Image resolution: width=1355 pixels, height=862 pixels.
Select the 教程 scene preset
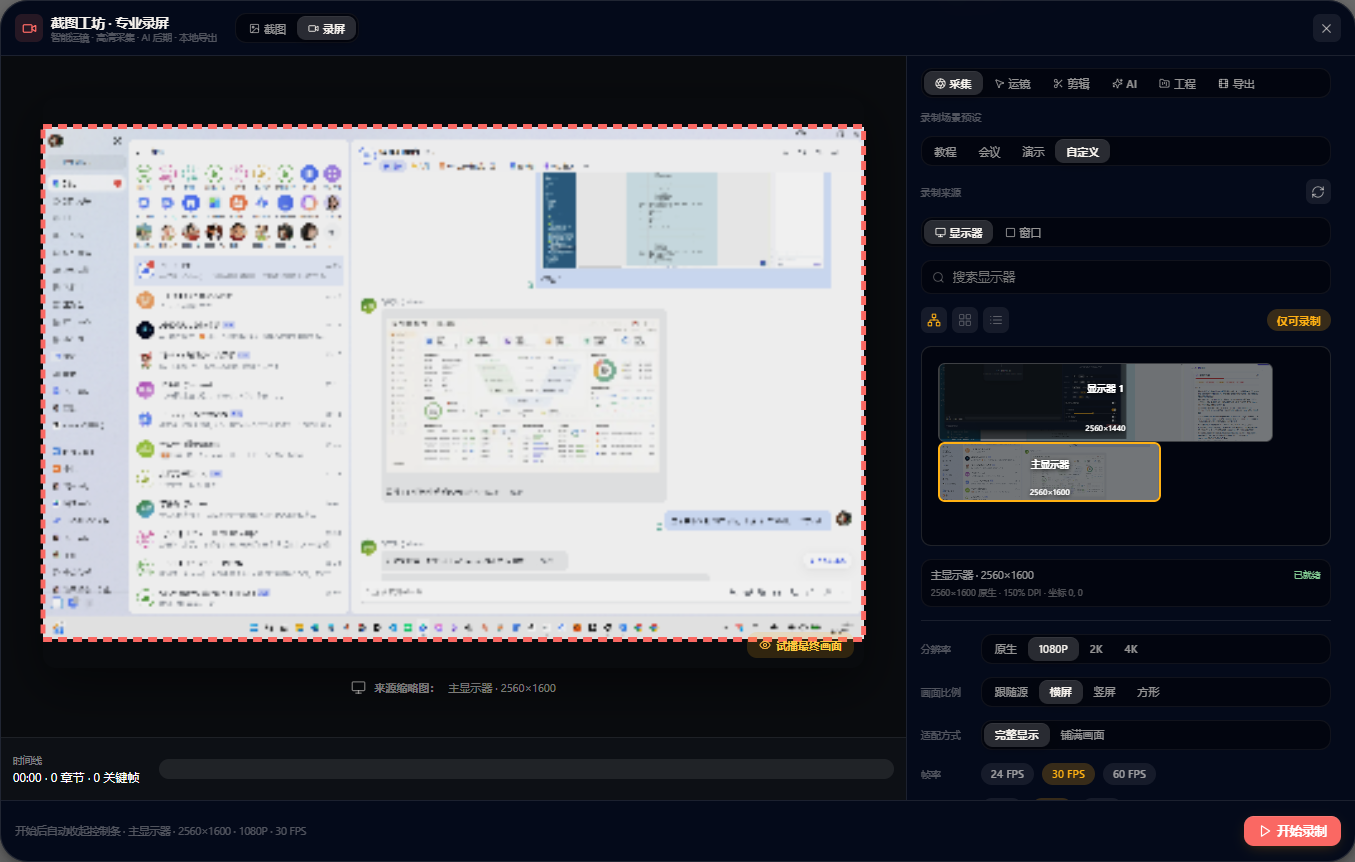point(945,152)
